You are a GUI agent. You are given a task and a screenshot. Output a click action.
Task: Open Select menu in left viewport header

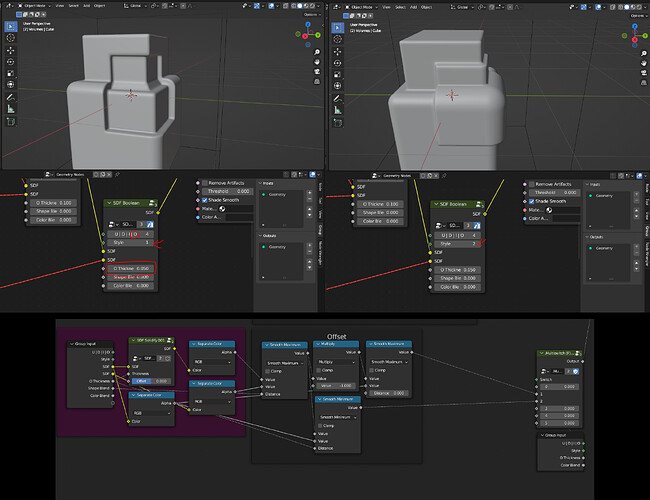click(73, 6)
